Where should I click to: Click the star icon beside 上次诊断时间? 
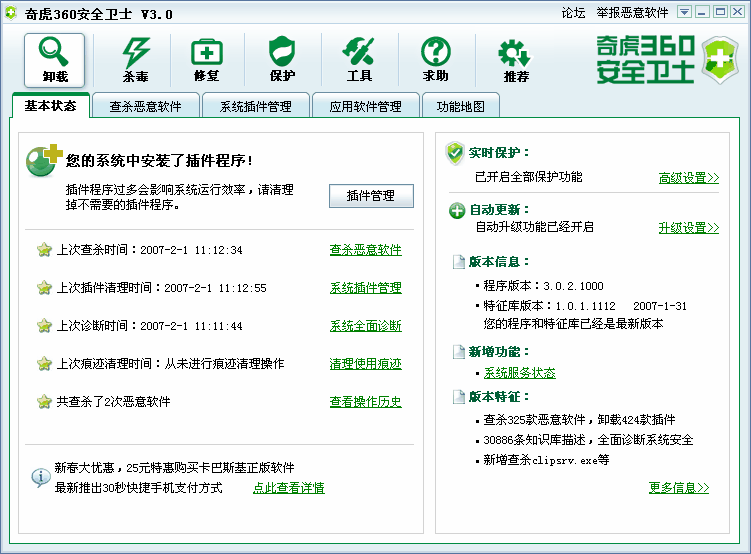(x=44, y=326)
